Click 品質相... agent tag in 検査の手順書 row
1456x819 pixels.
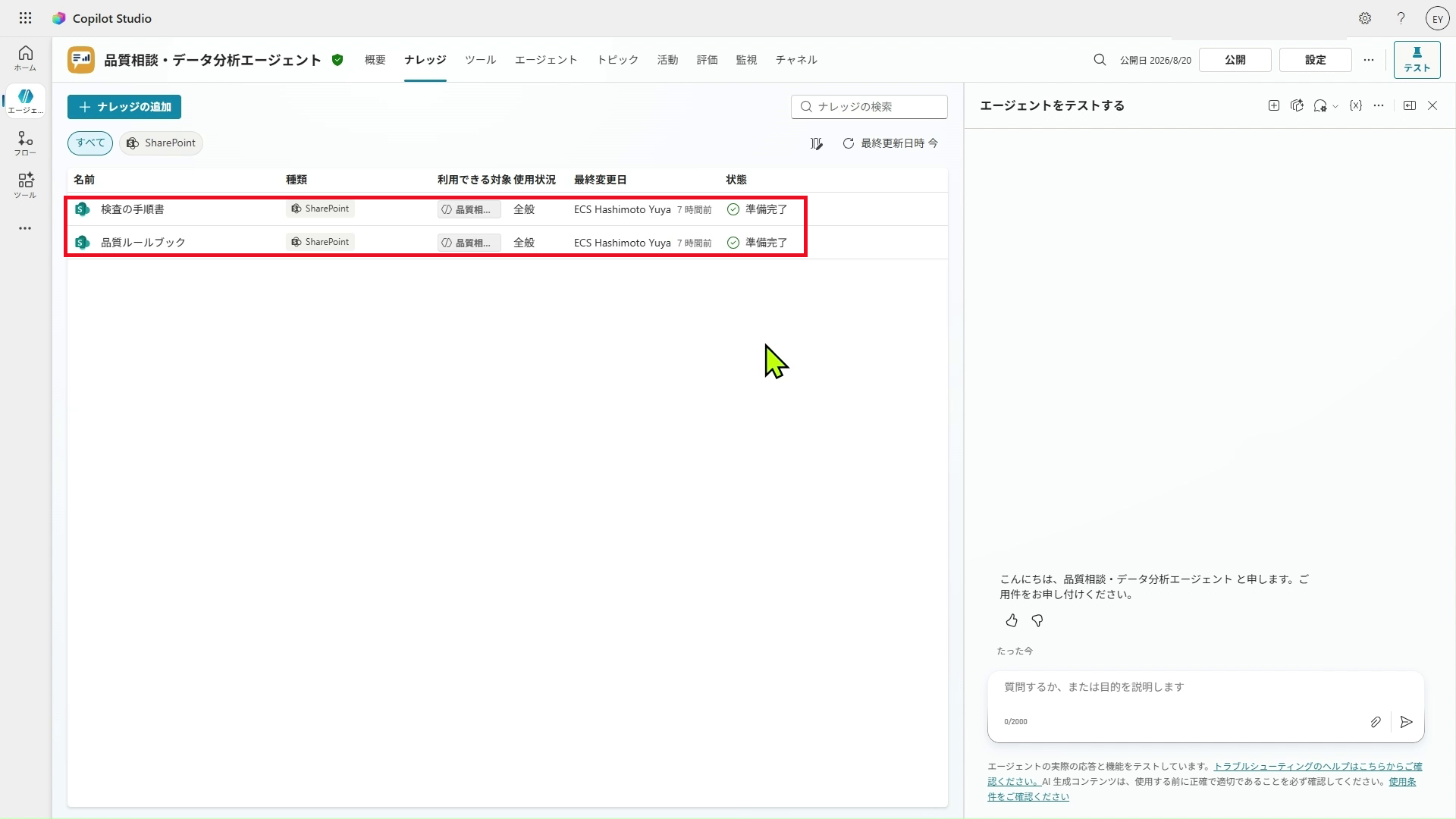click(469, 209)
